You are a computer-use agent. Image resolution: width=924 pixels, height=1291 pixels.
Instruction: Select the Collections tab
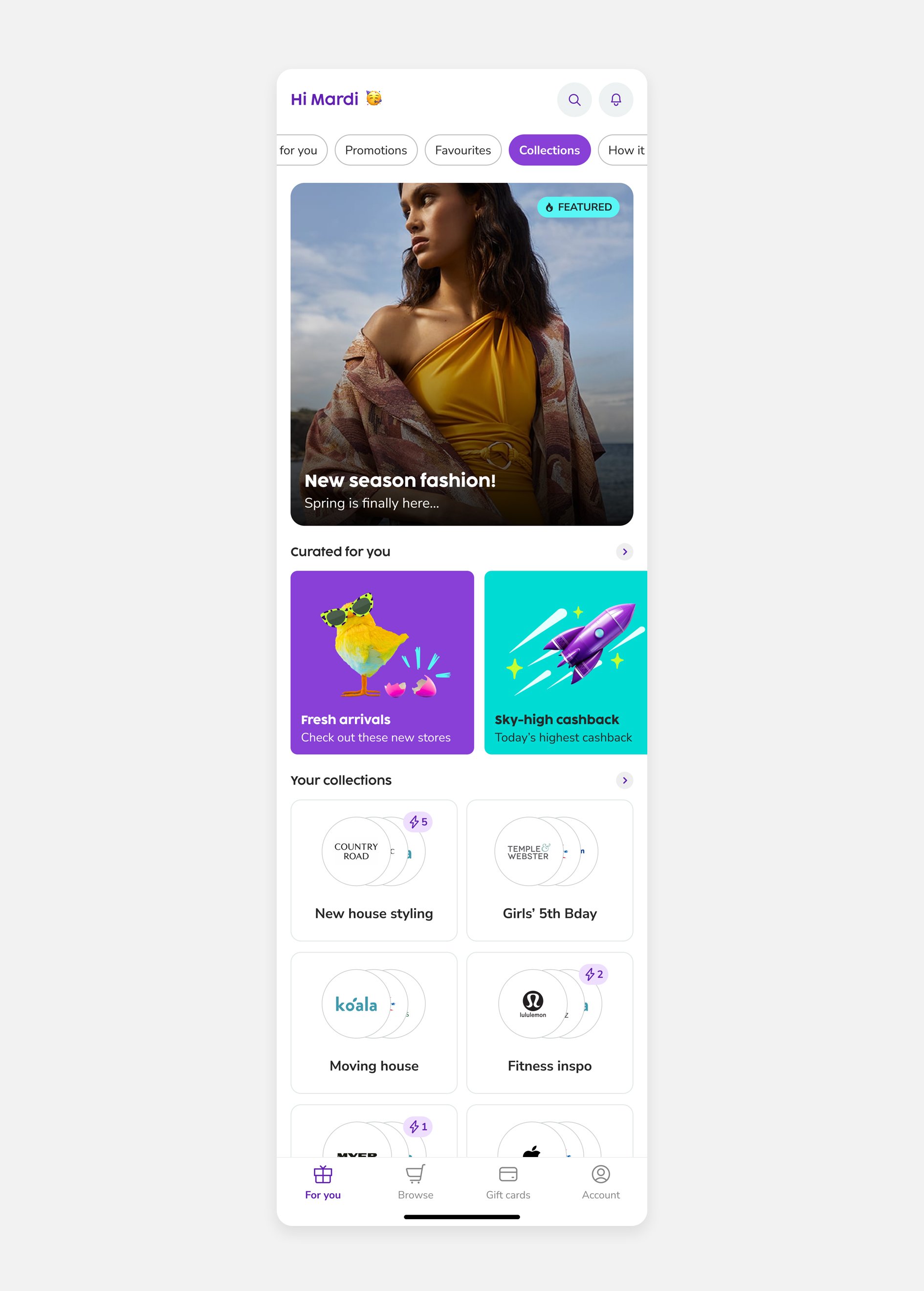click(550, 150)
